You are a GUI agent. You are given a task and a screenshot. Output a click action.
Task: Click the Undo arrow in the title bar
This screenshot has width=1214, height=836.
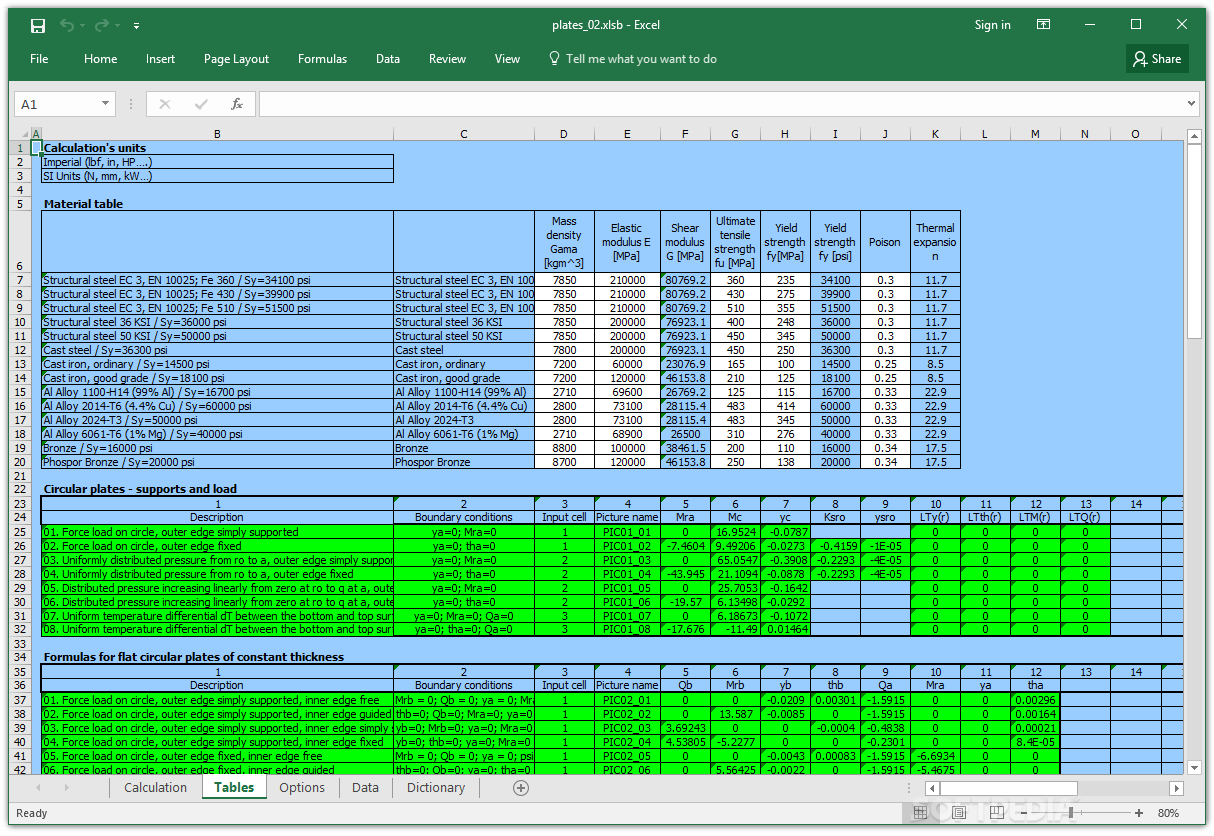click(67, 25)
